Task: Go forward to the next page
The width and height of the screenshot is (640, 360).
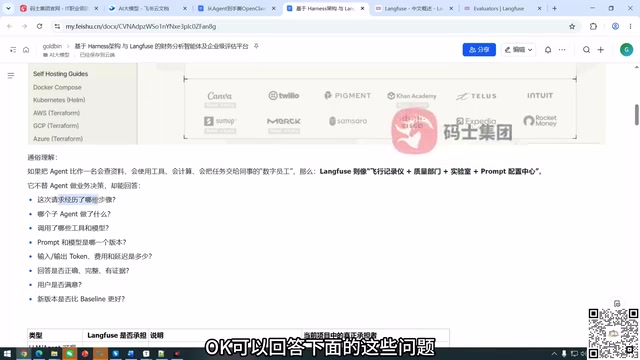Action: click(x=24, y=26)
